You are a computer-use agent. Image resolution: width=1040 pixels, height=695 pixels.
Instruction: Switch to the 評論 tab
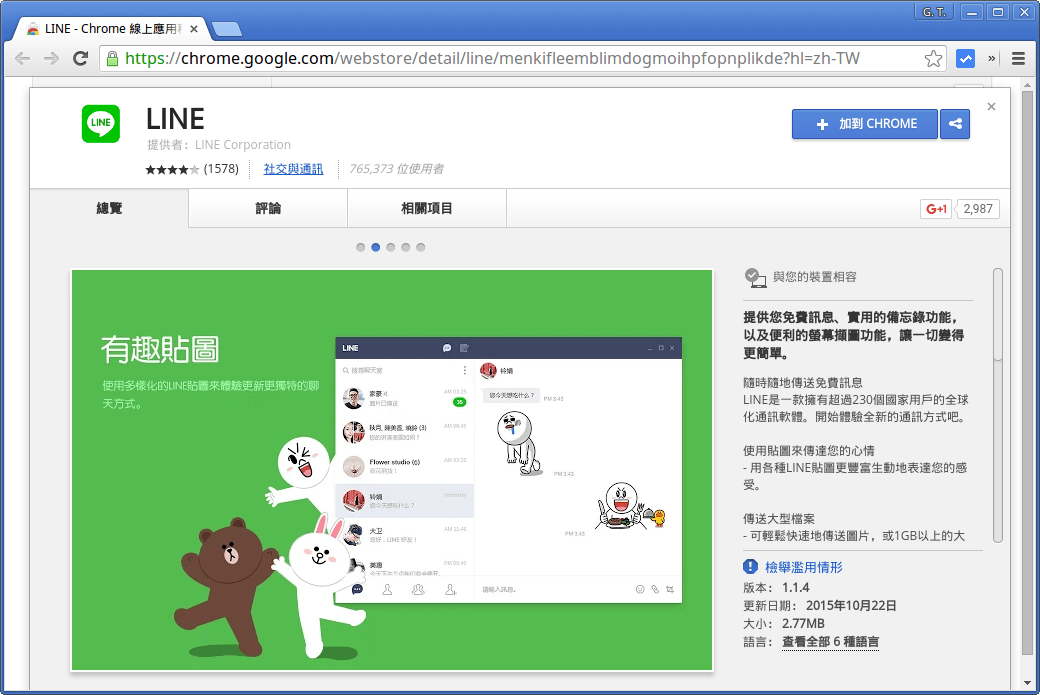coord(267,208)
